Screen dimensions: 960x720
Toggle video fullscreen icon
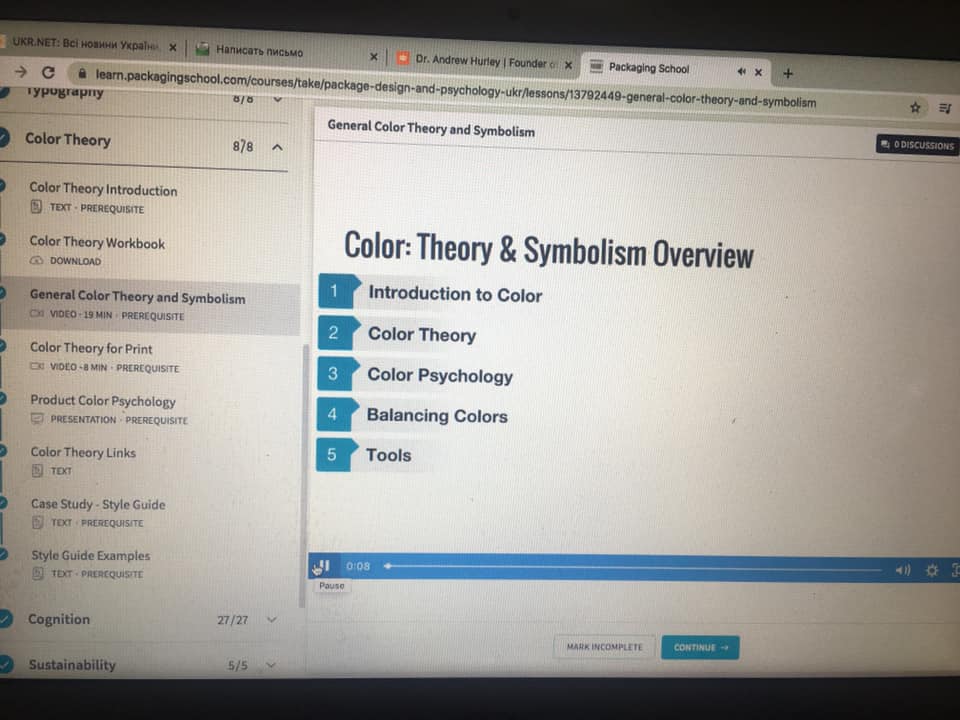956,571
